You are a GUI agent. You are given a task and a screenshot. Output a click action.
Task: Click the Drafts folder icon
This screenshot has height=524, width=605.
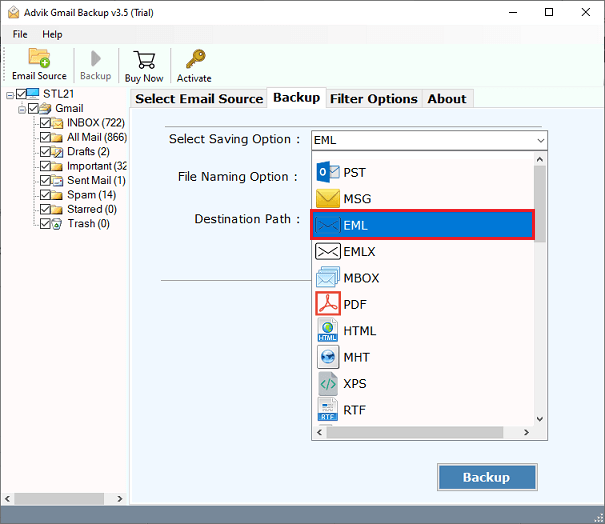57,152
